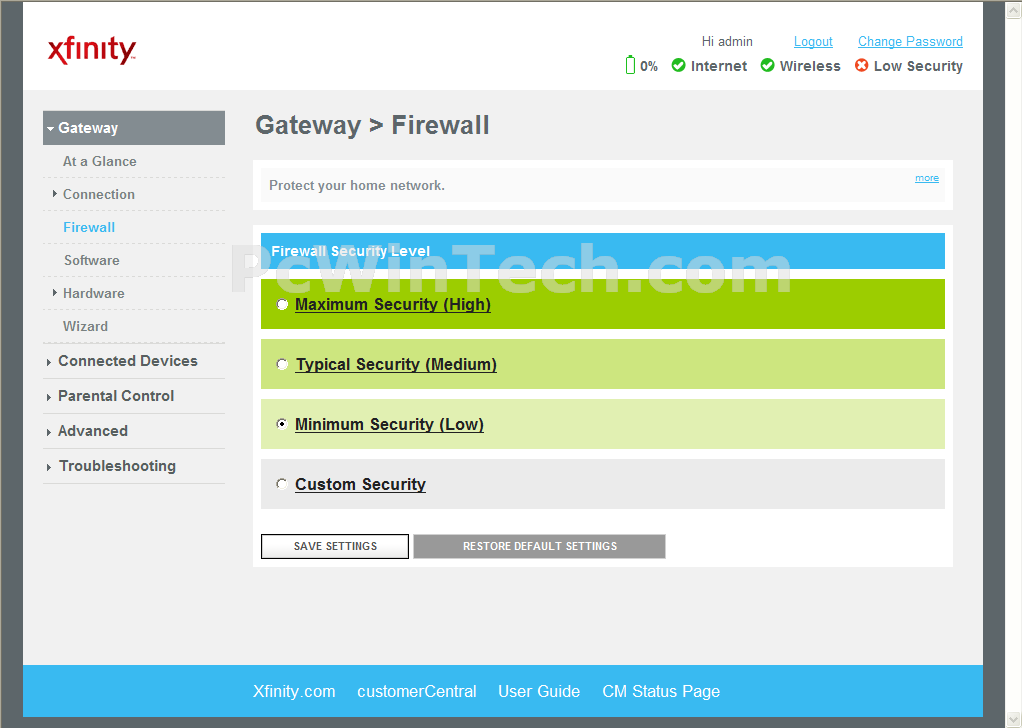This screenshot has height=728, width=1022.
Task: Collapse the Gateway menu arrow
Action: (x=50, y=129)
